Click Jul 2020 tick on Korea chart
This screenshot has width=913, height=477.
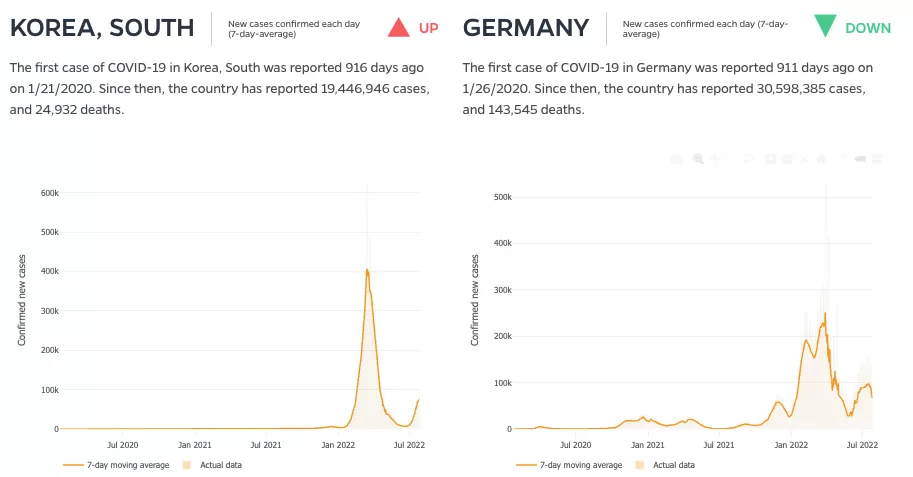[122, 445]
